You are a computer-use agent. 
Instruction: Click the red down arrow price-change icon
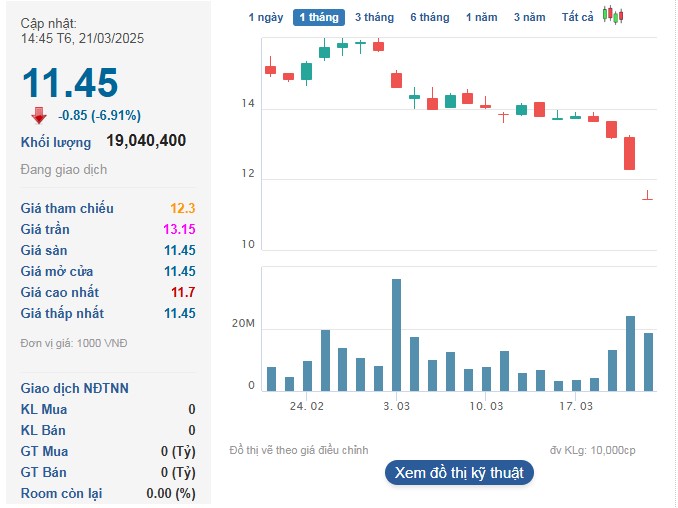(39, 114)
